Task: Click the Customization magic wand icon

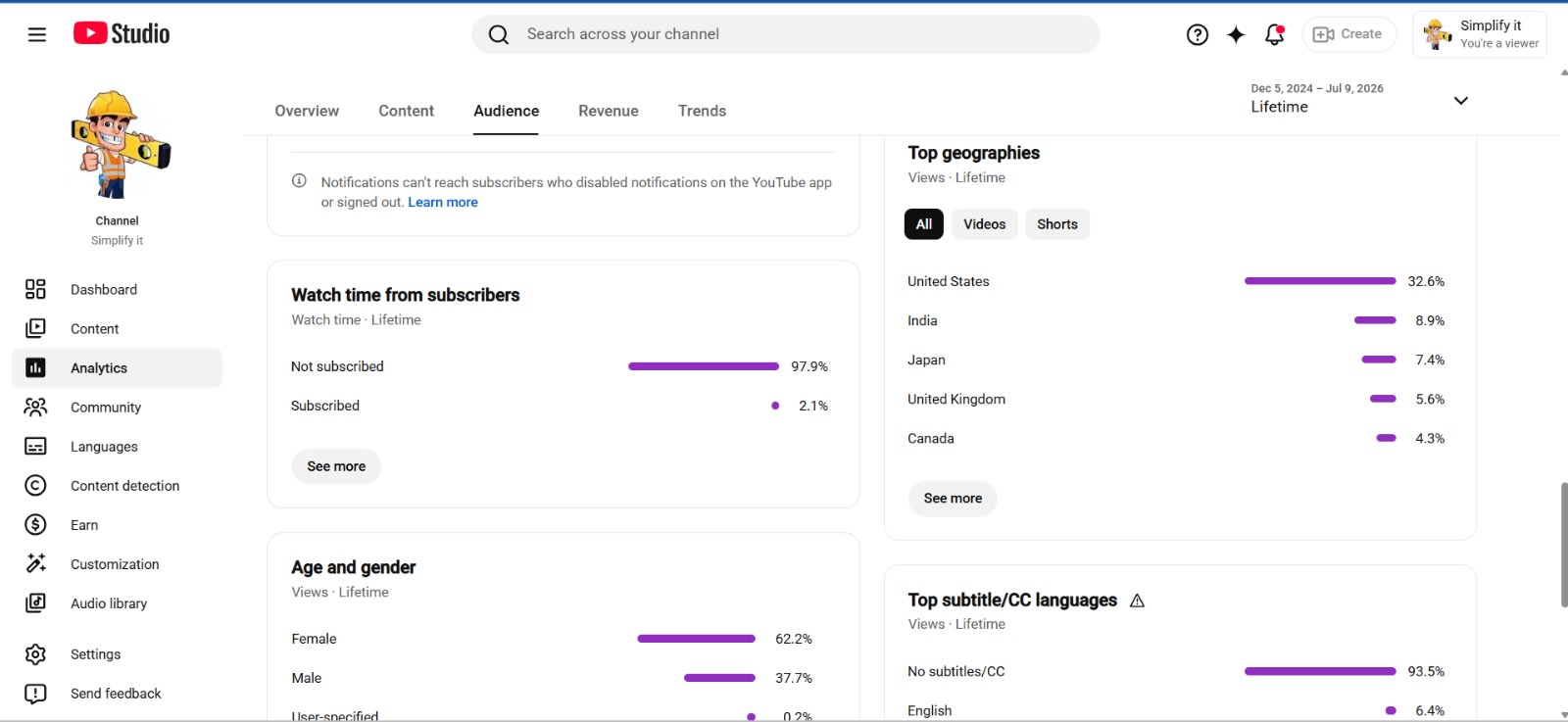Action: coord(35,563)
